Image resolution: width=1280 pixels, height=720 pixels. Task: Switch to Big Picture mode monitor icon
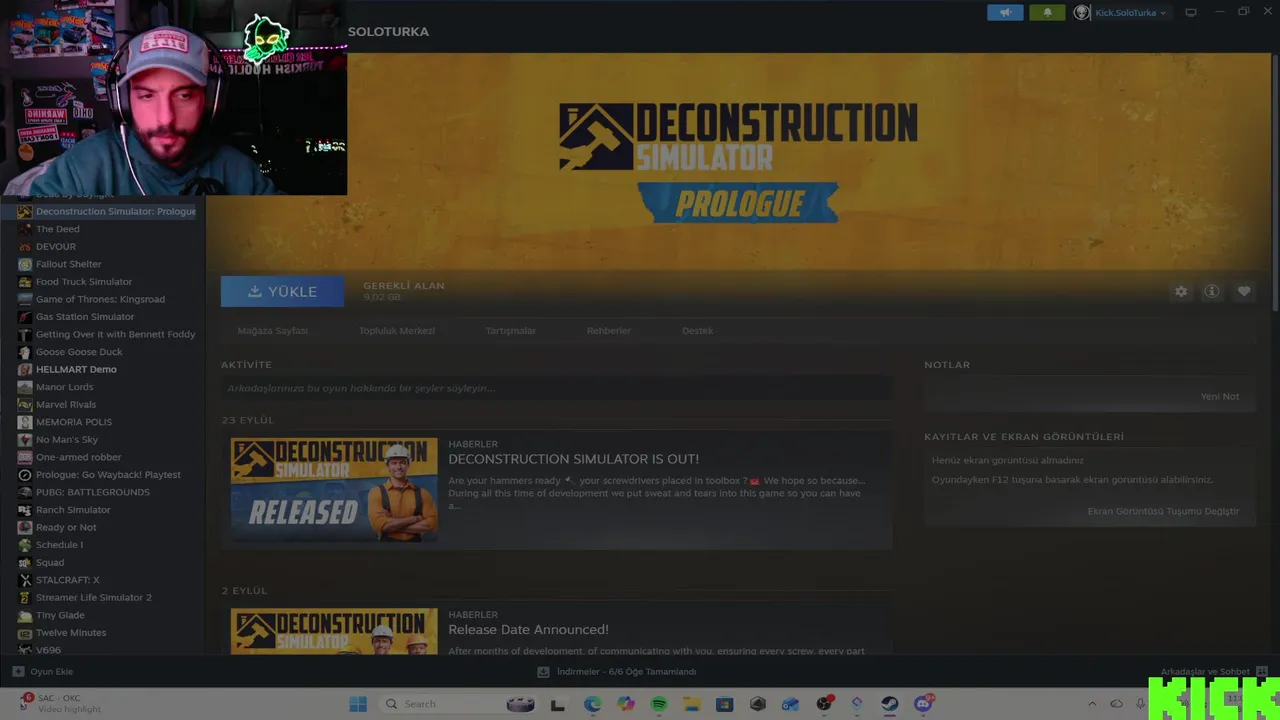tap(1191, 13)
